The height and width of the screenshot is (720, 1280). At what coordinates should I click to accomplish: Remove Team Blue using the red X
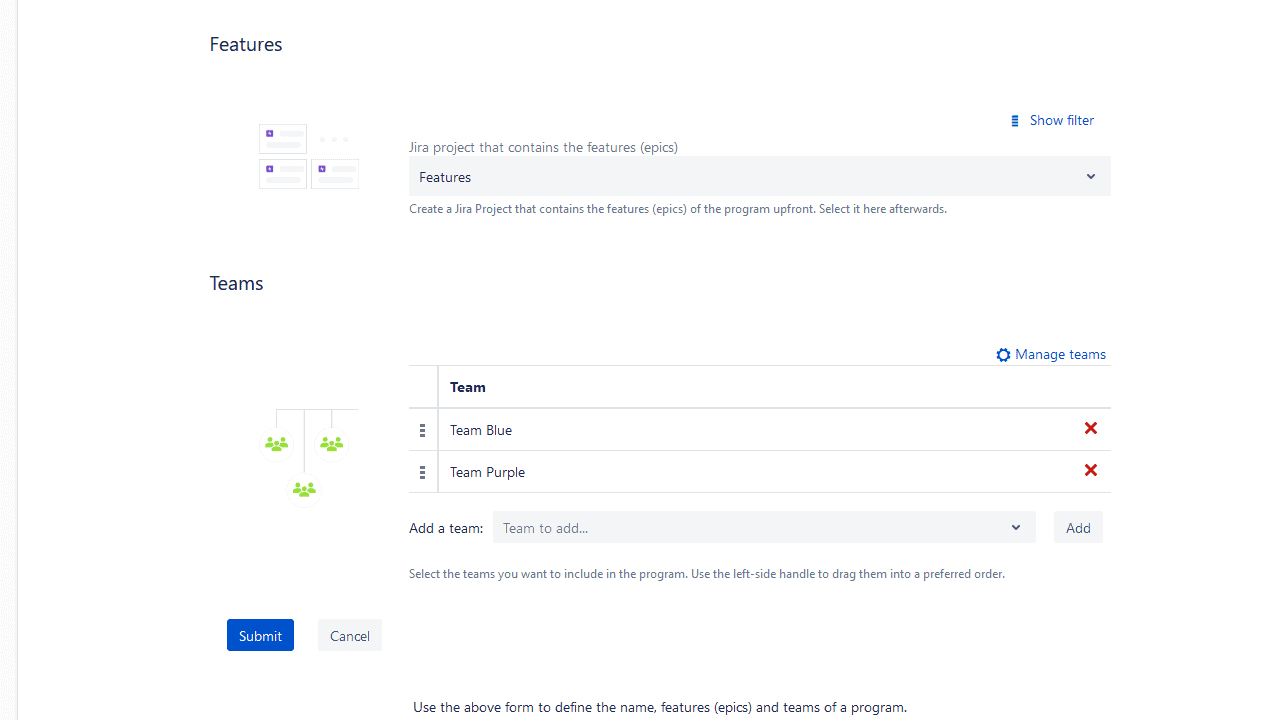[1090, 428]
